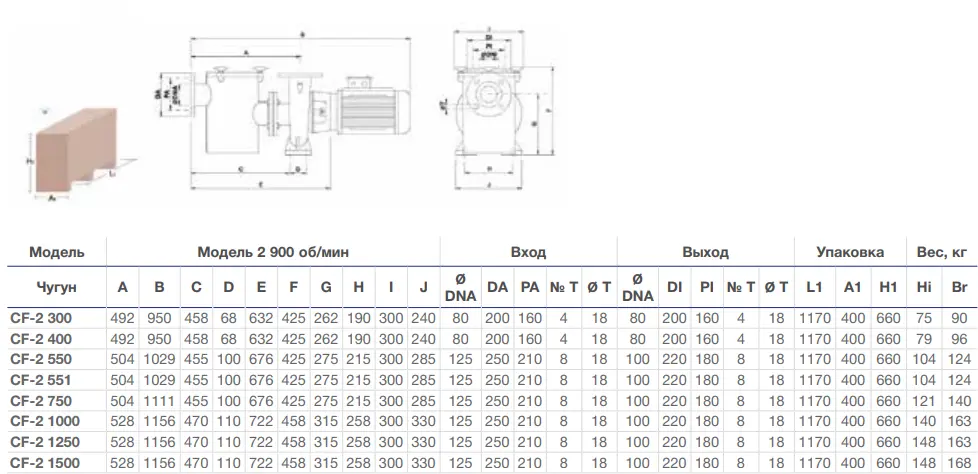The height and width of the screenshot is (474, 978).
Task: Click the Вес, кг header
Action: point(942,253)
